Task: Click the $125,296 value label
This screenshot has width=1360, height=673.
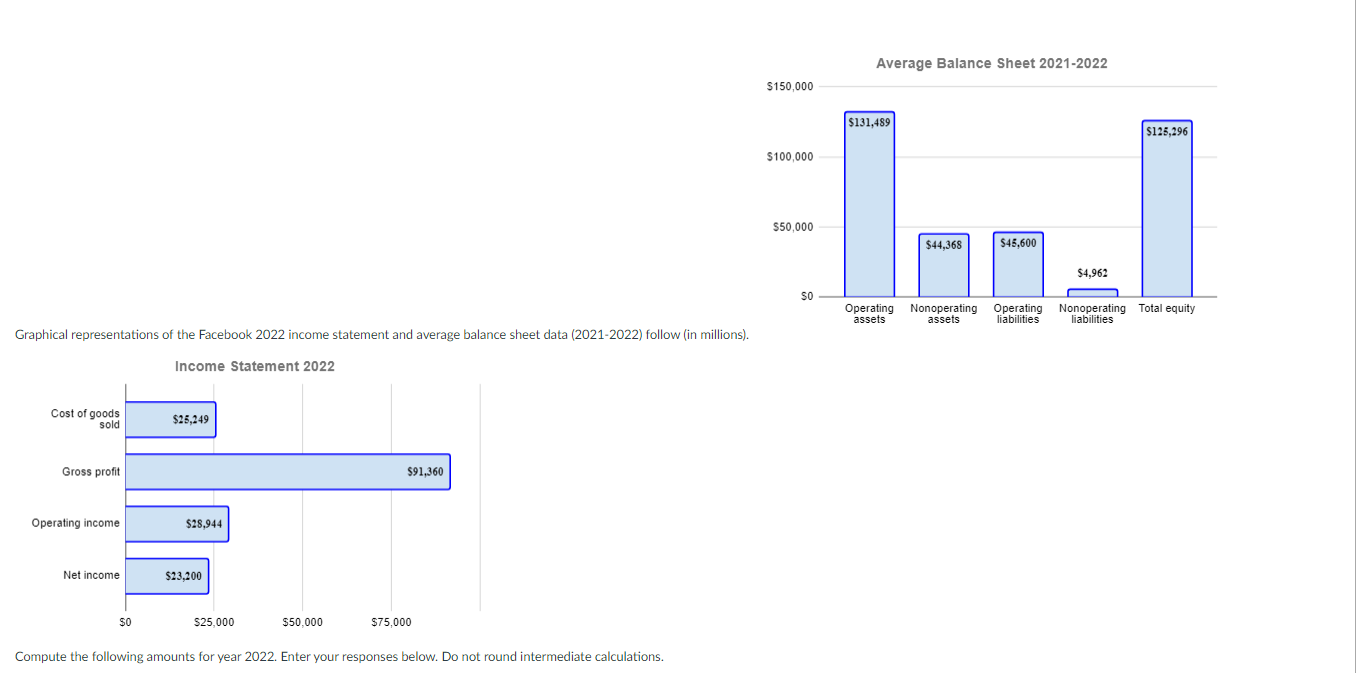Action: [x=1166, y=129]
